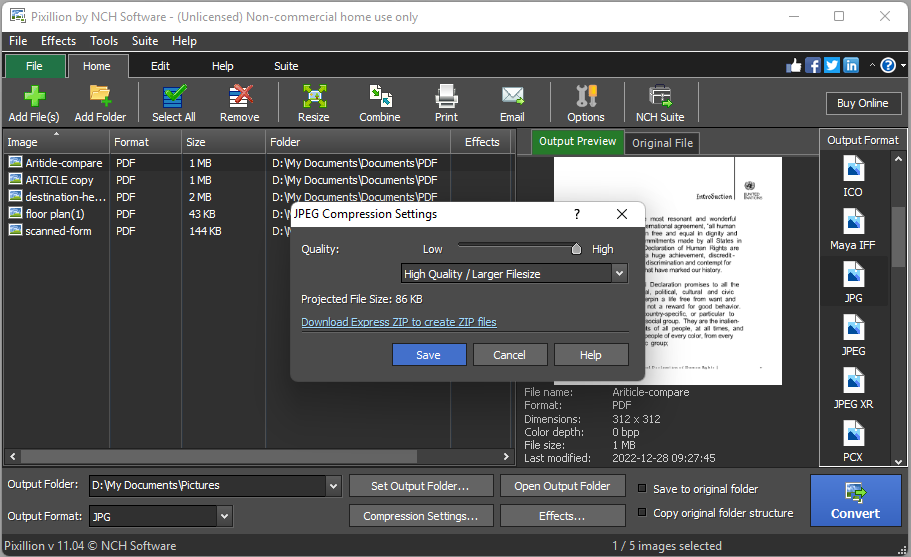Click Save in the JPEG Compression dialog
This screenshot has width=911, height=557.
(429, 355)
